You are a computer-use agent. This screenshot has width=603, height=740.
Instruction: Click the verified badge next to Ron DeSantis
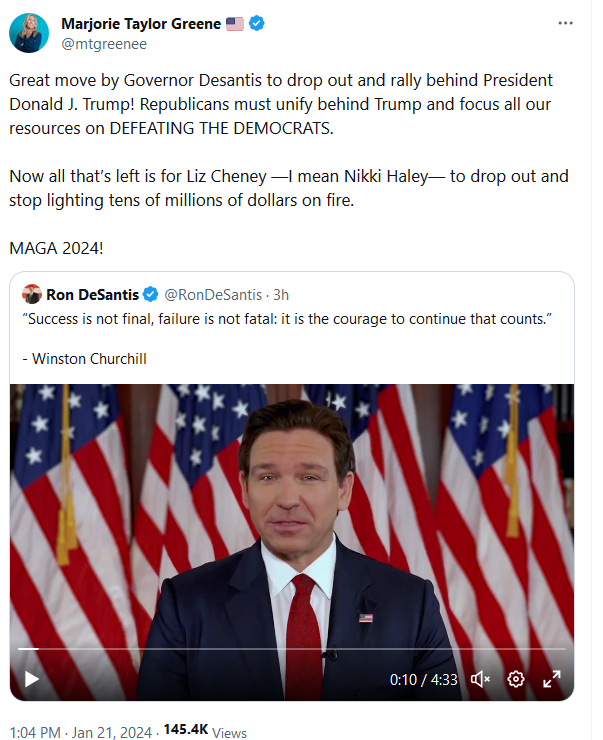pyautogui.click(x=150, y=294)
